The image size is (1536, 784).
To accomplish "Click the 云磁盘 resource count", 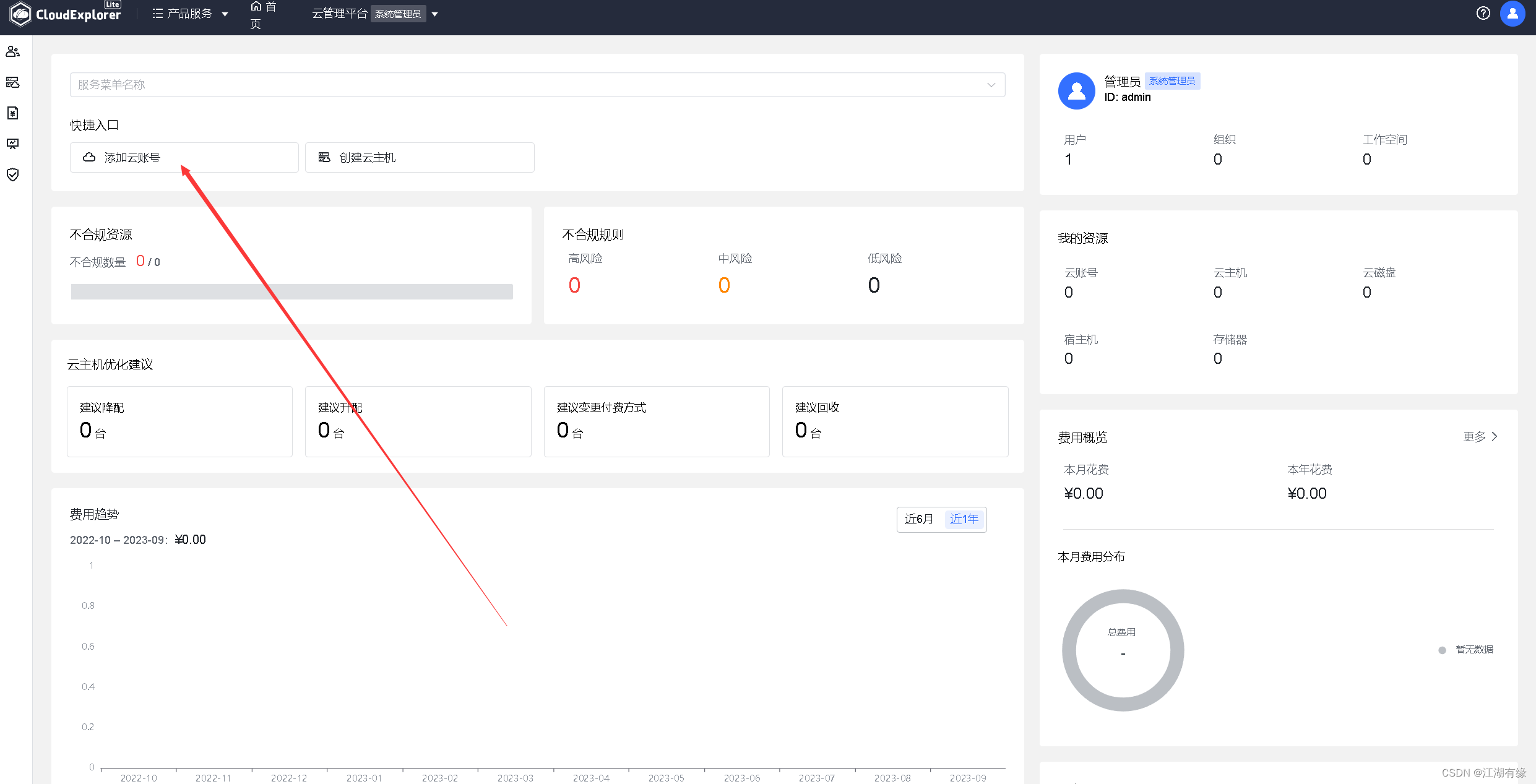I will [x=1367, y=293].
